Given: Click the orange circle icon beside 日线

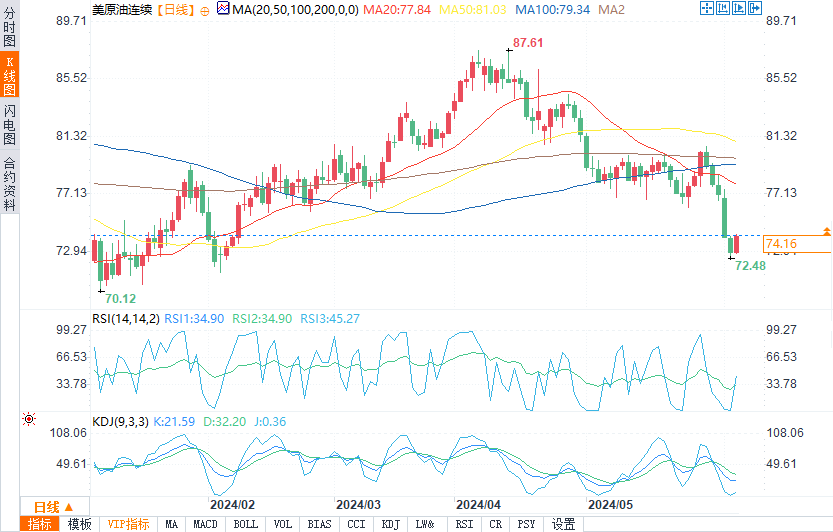Looking at the screenshot, I should 205,11.
